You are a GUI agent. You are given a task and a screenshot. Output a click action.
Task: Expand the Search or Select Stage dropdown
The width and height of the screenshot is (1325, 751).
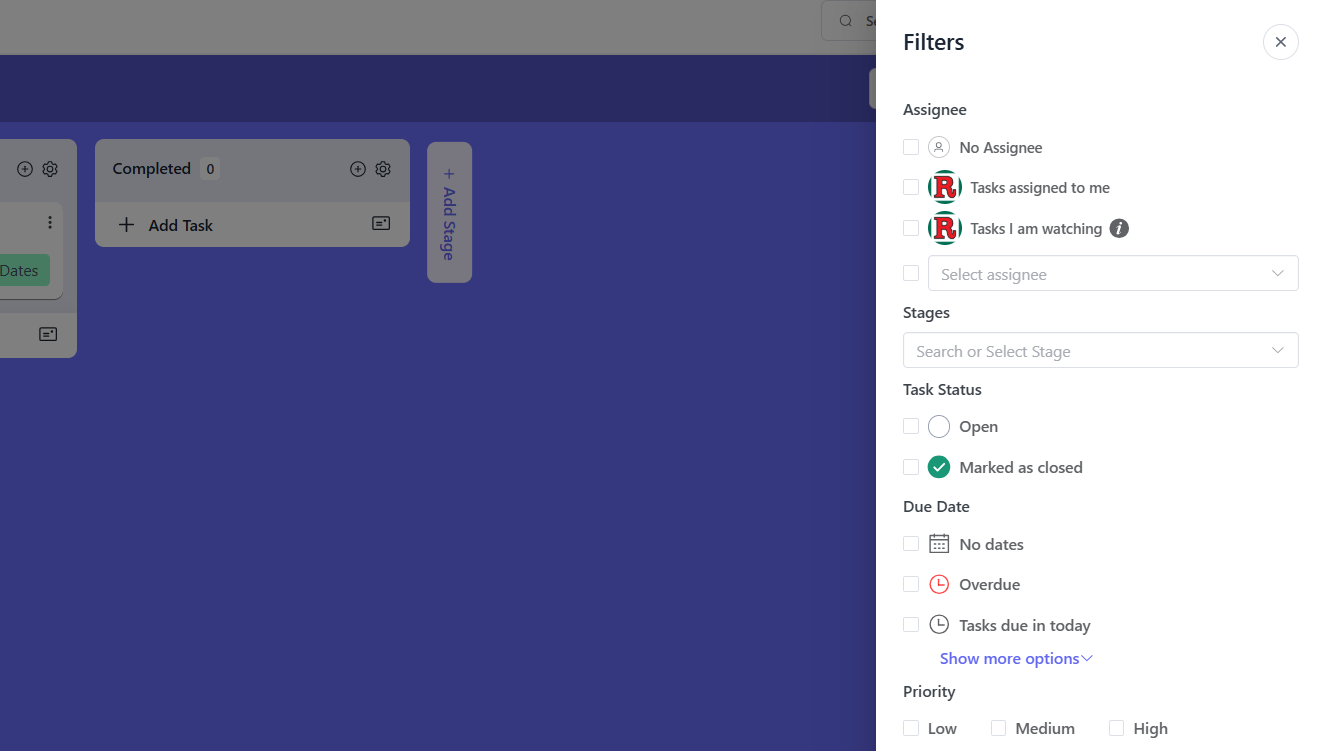1100,351
